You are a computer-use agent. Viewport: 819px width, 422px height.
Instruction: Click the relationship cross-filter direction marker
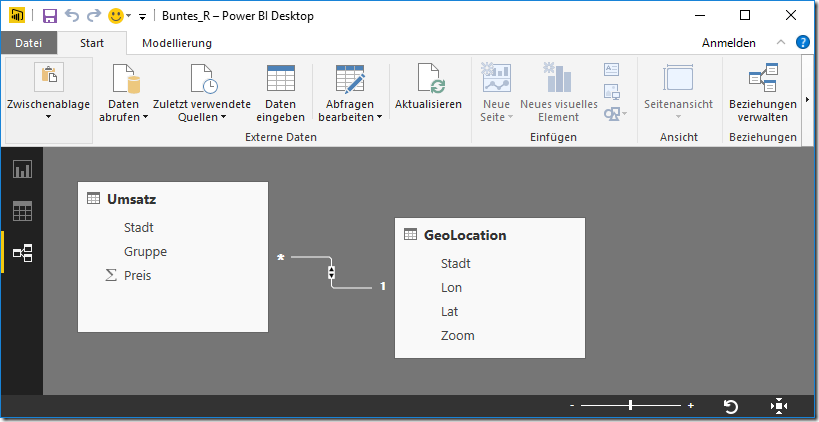pos(331,272)
